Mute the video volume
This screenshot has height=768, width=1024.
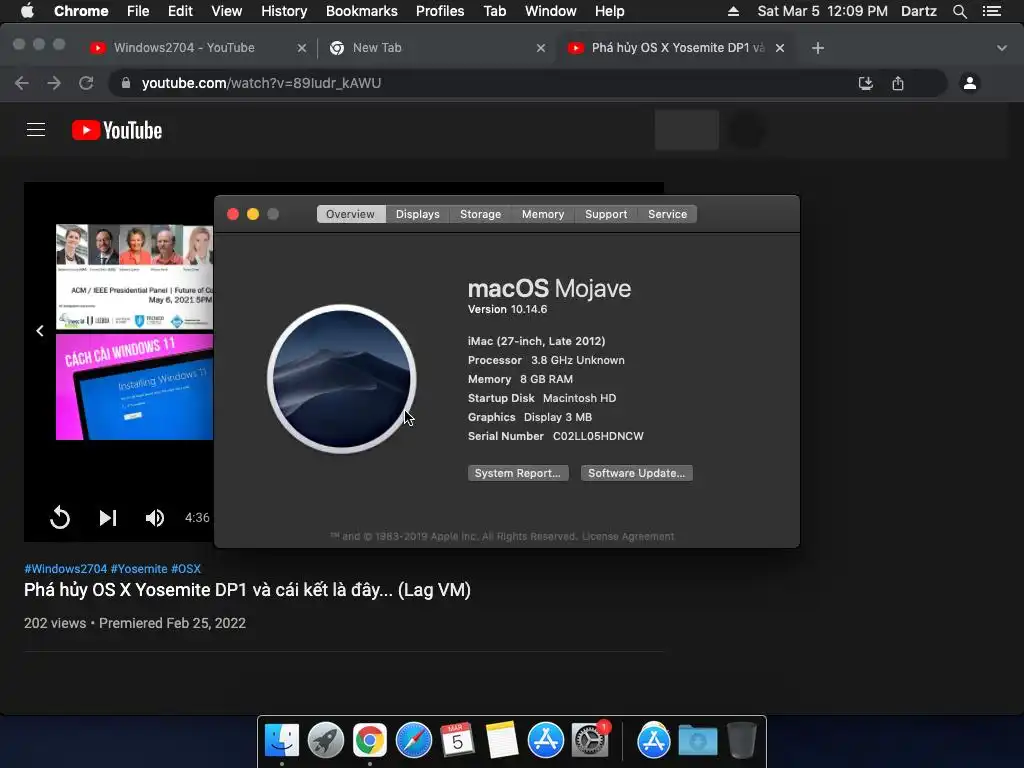tap(155, 517)
